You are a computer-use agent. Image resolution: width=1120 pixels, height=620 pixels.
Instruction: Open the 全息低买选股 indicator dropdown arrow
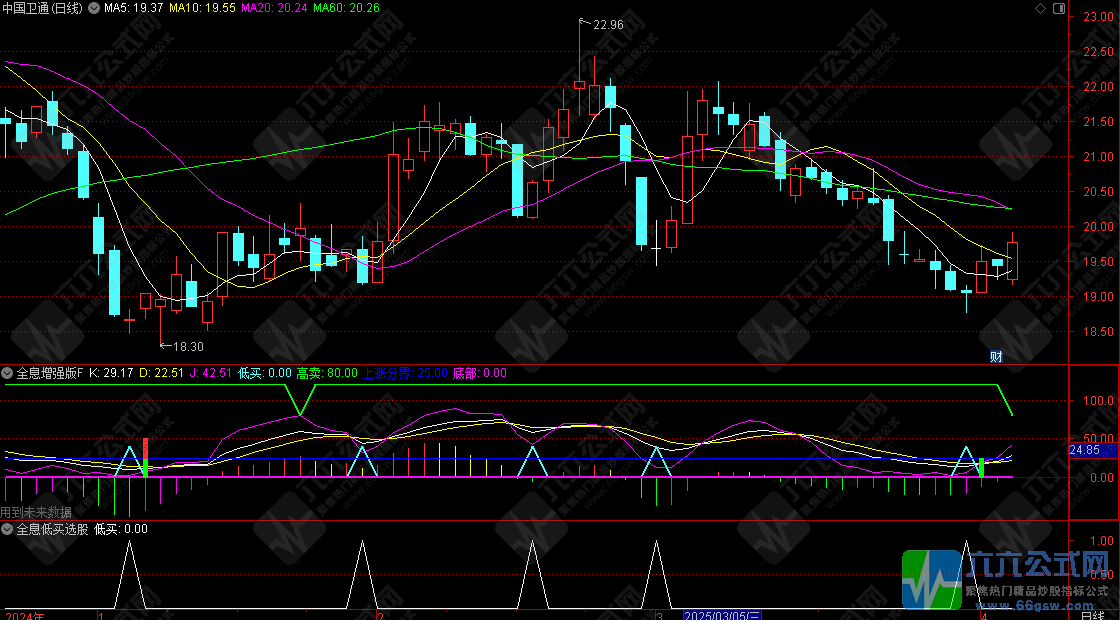pos(8,529)
